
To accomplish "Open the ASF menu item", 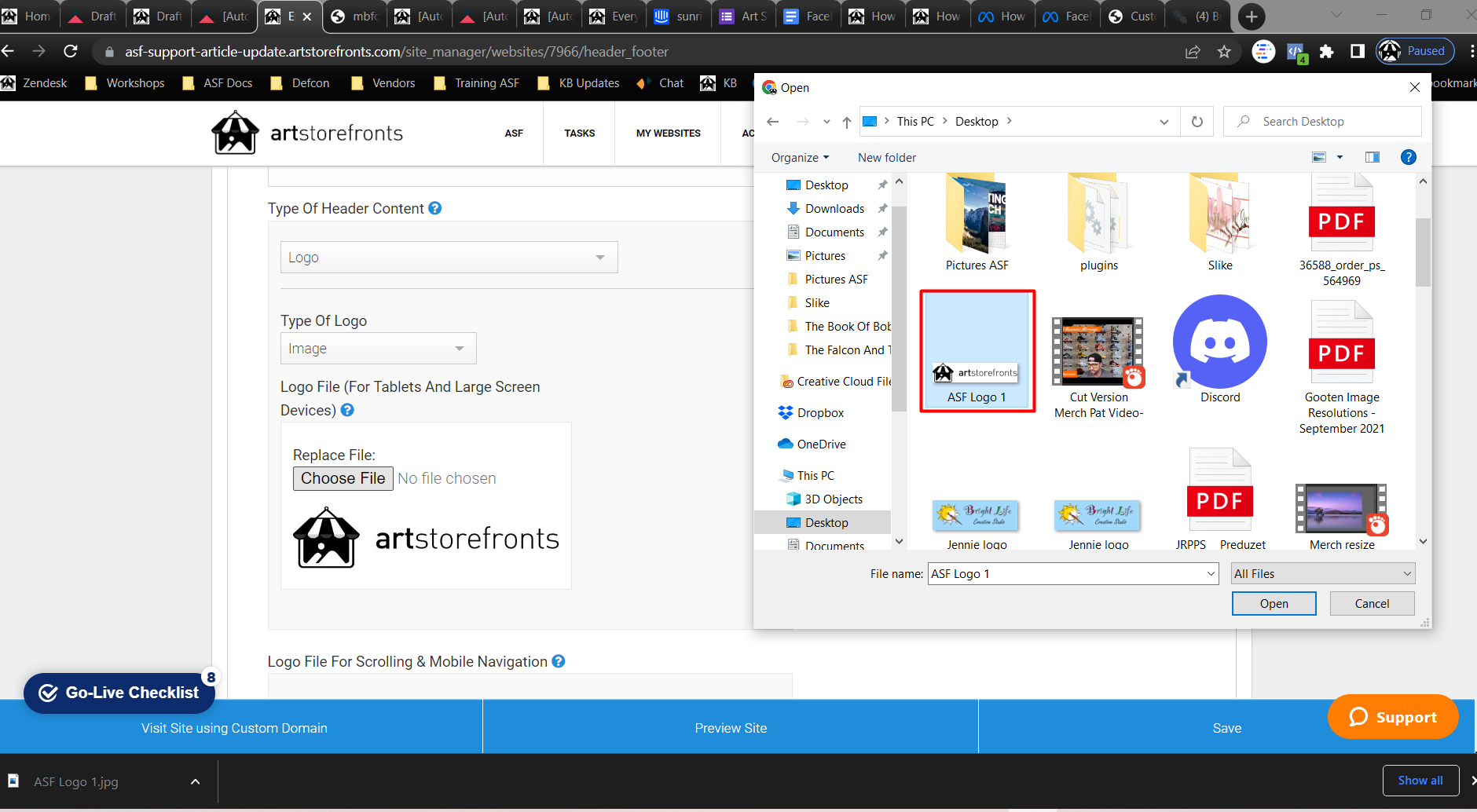I will tap(514, 134).
